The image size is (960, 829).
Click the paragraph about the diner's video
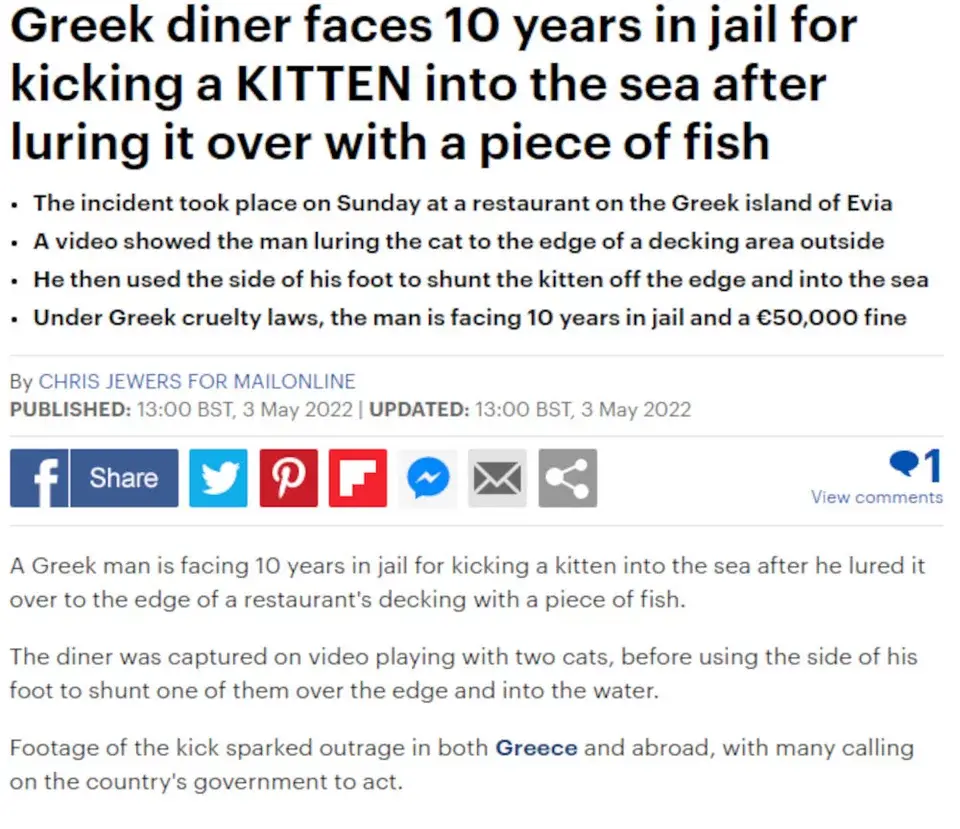pos(463,673)
